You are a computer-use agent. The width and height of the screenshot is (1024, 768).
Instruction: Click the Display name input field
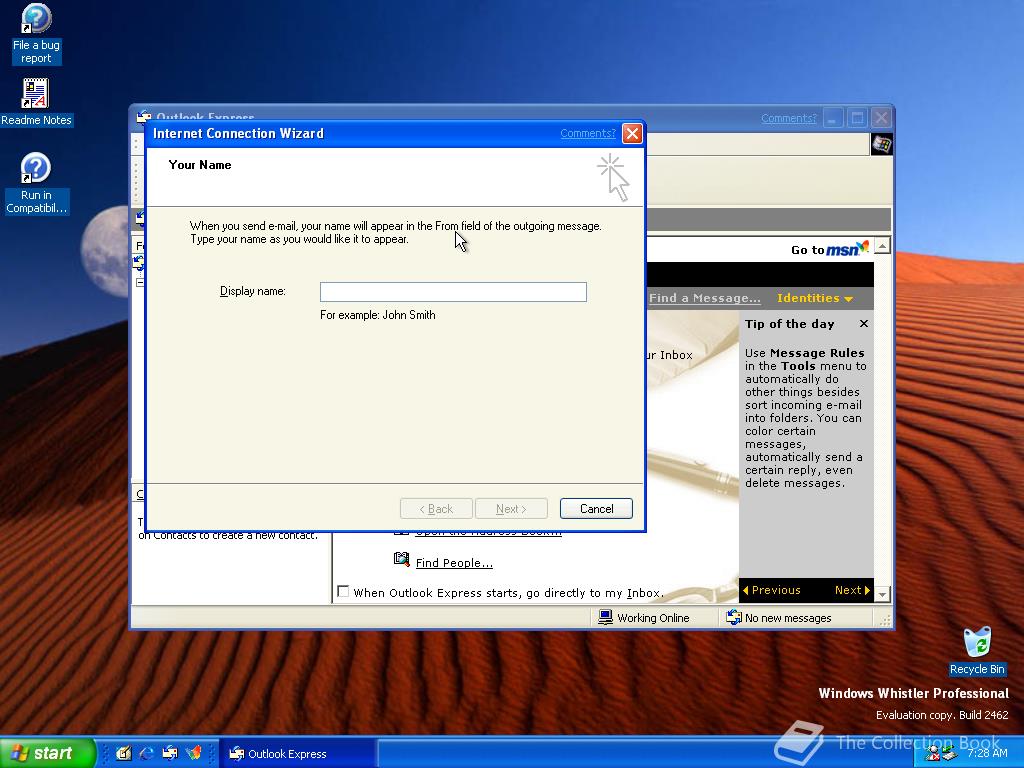tap(453, 292)
